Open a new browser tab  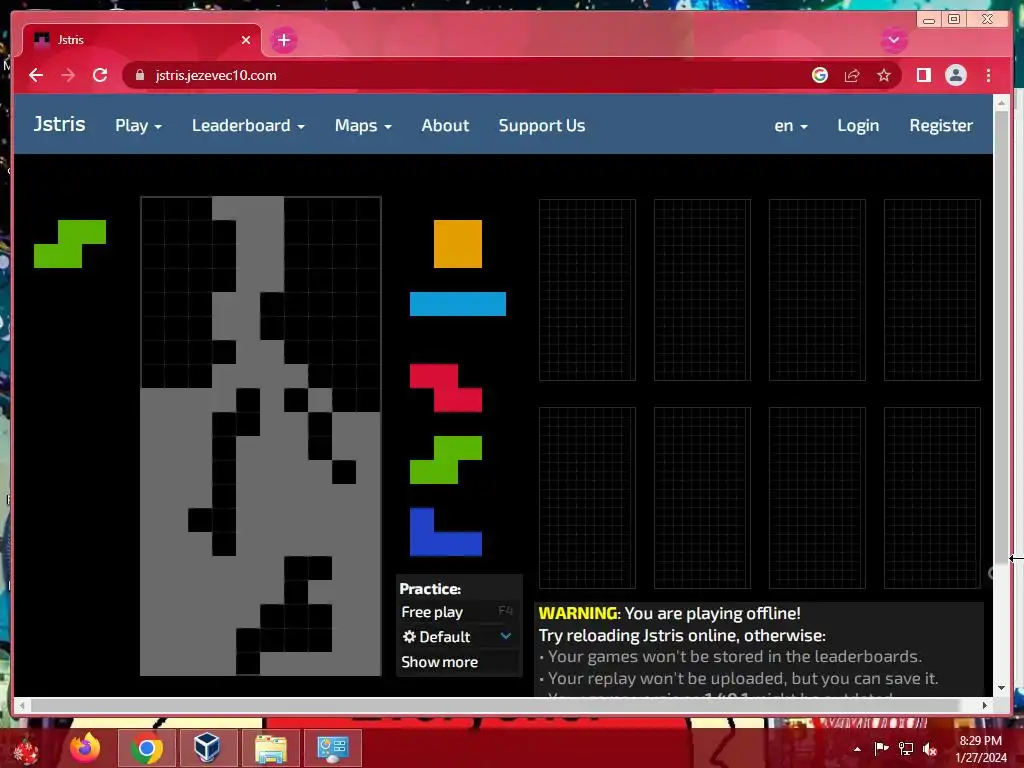coord(283,40)
